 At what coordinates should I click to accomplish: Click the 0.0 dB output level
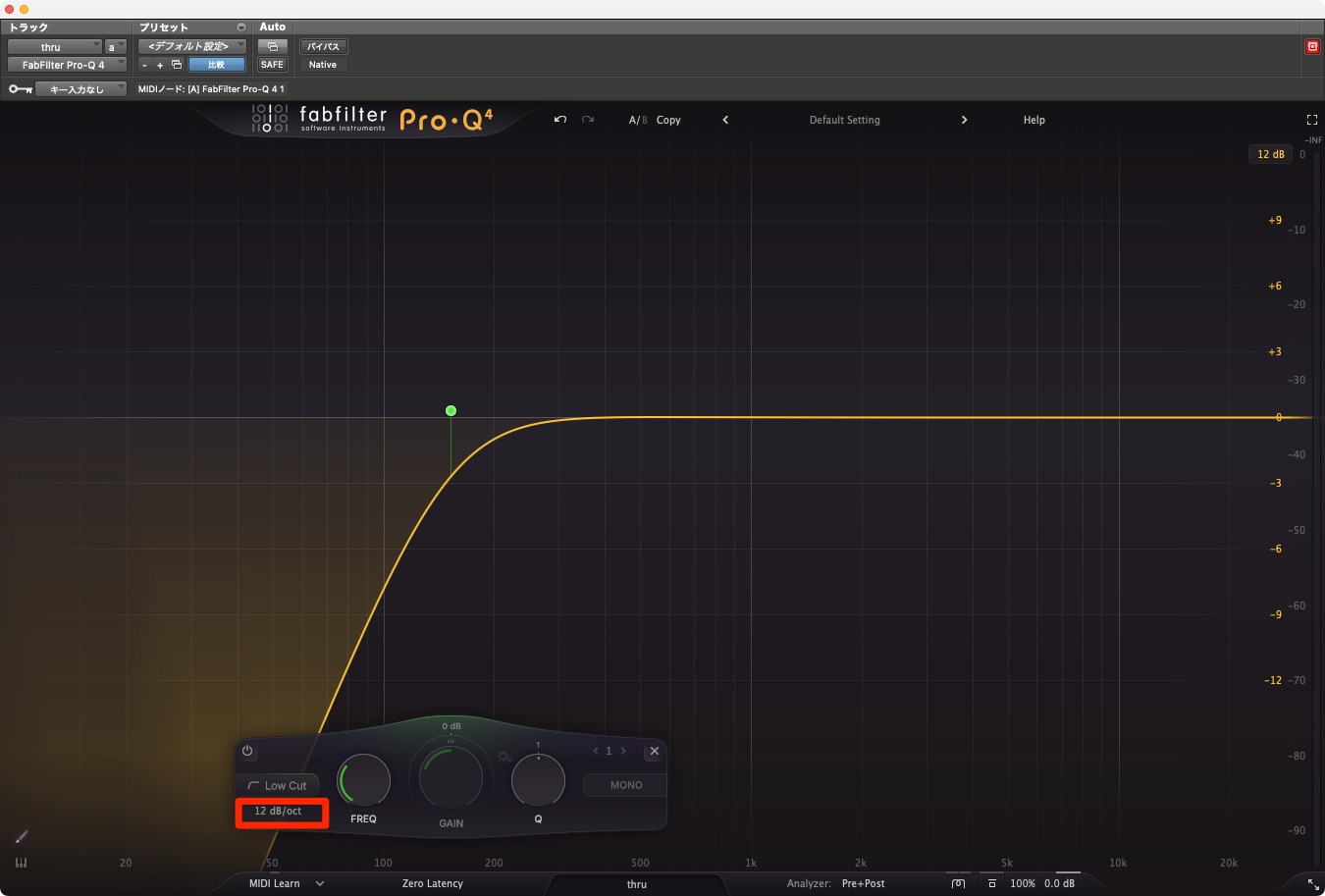pyautogui.click(x=1059, y=883)
